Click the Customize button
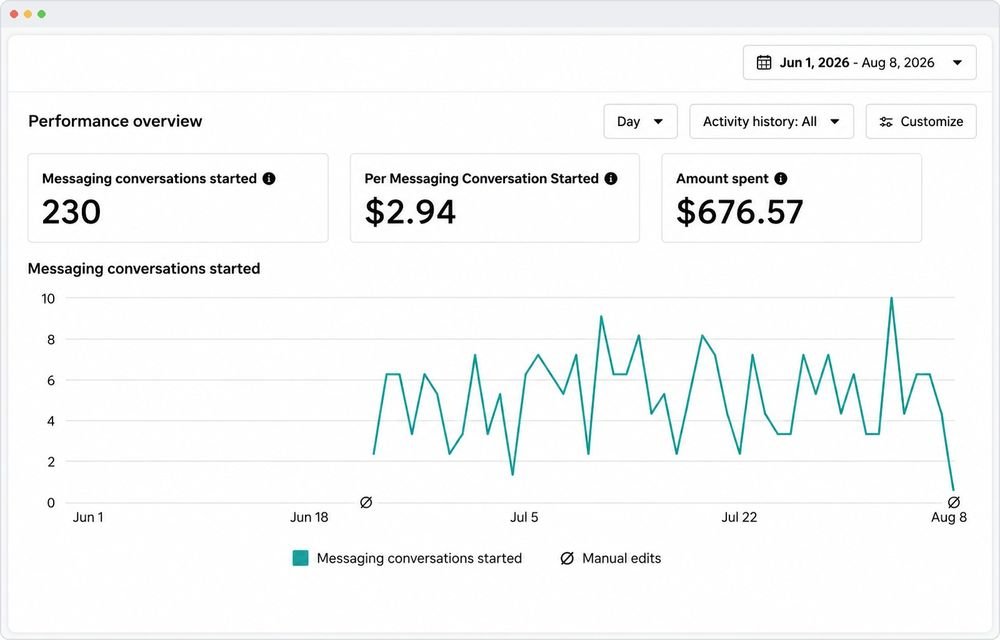This screenshot has width=1000, height=640. click(921, 121)
